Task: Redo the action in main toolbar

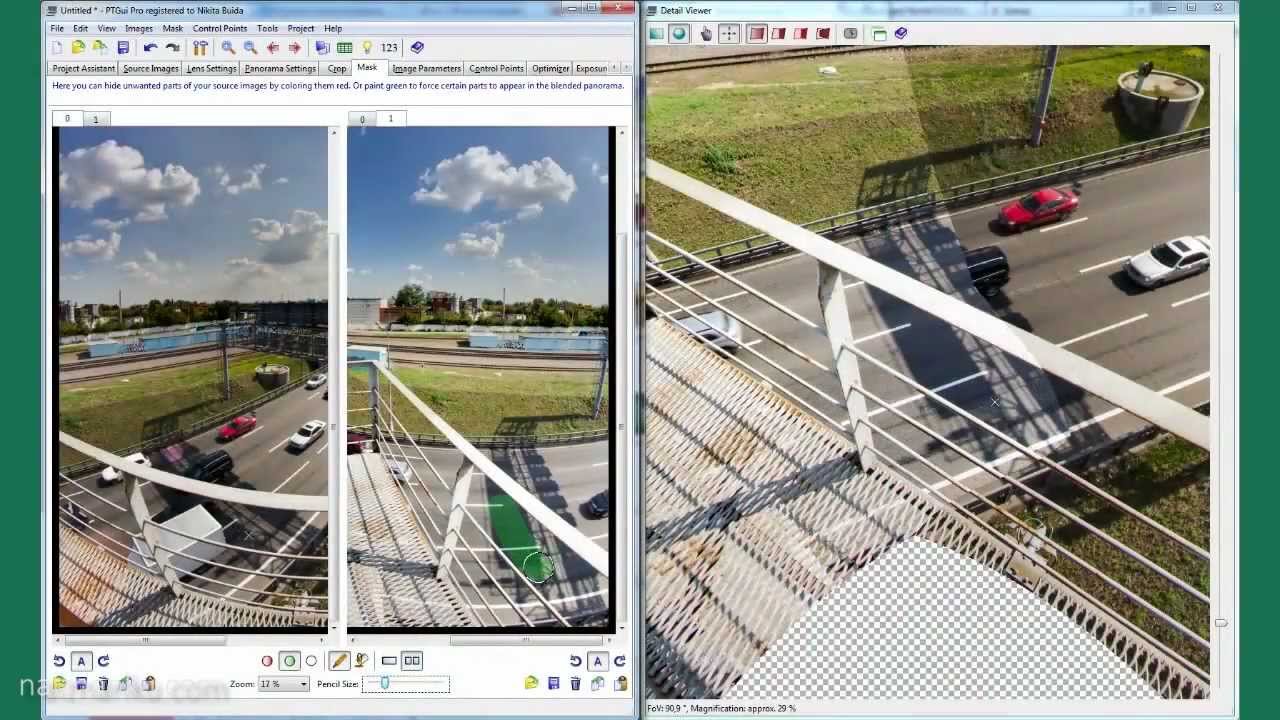Action: (172, 48)
